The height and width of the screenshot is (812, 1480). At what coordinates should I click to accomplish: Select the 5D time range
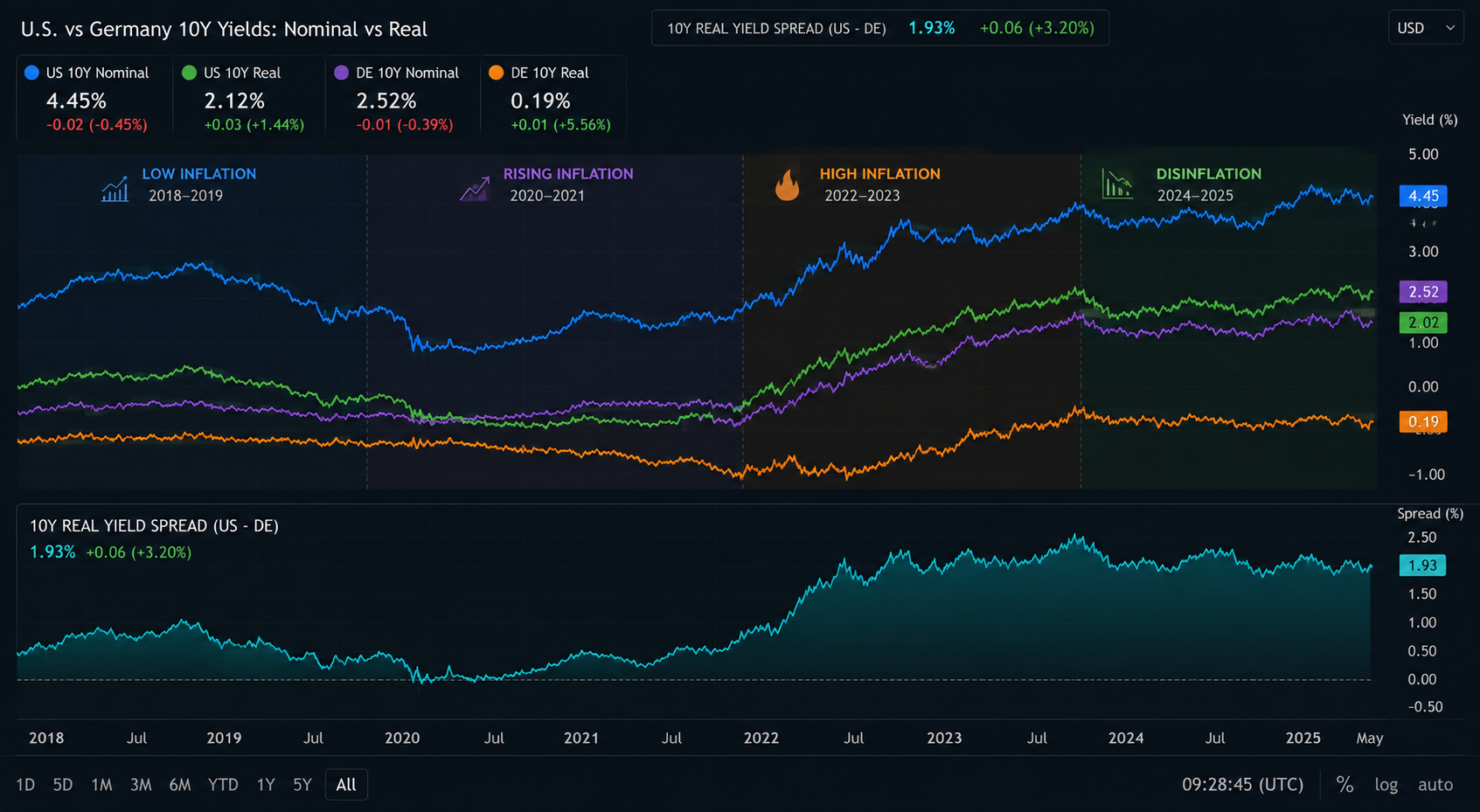coord(63,785)
